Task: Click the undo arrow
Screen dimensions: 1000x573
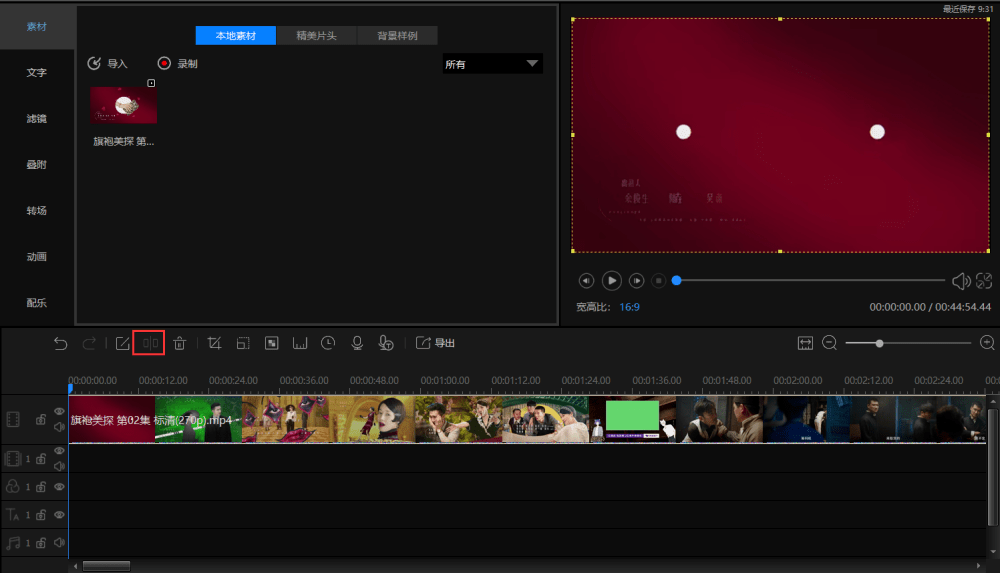Action: pyautogui.click(x=61, y=343)
